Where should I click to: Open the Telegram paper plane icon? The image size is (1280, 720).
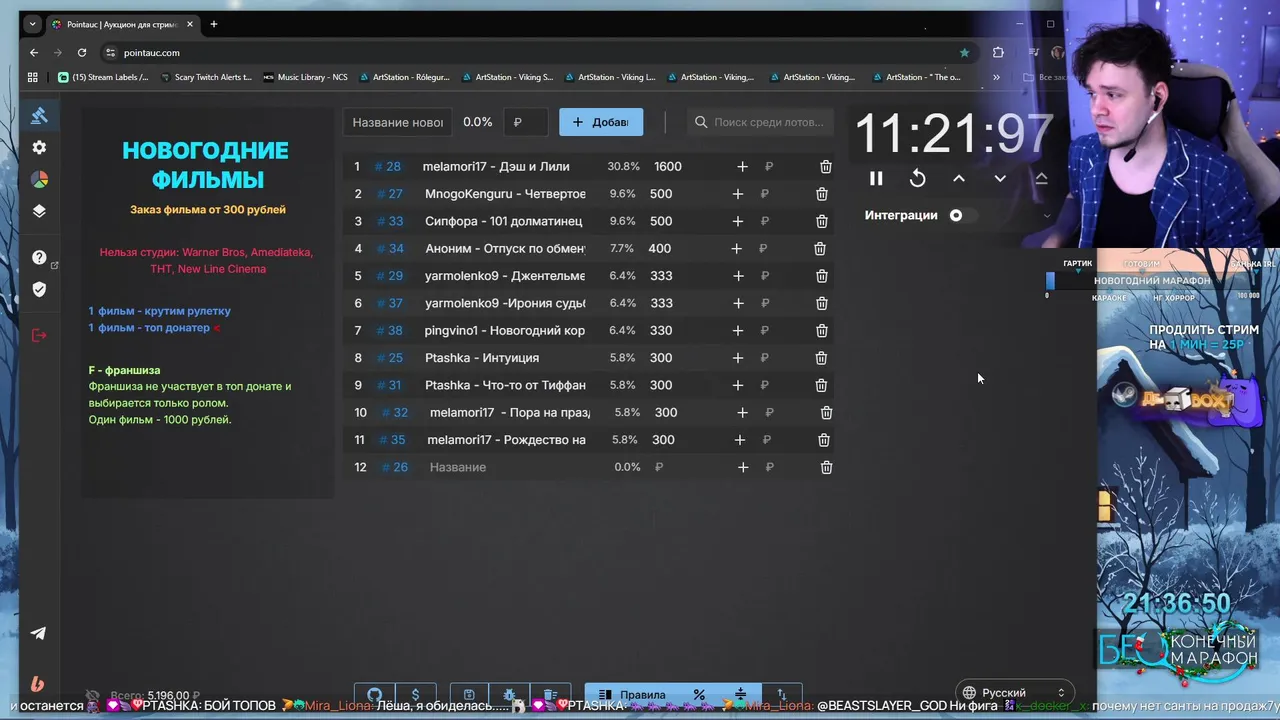coord(38,633)
